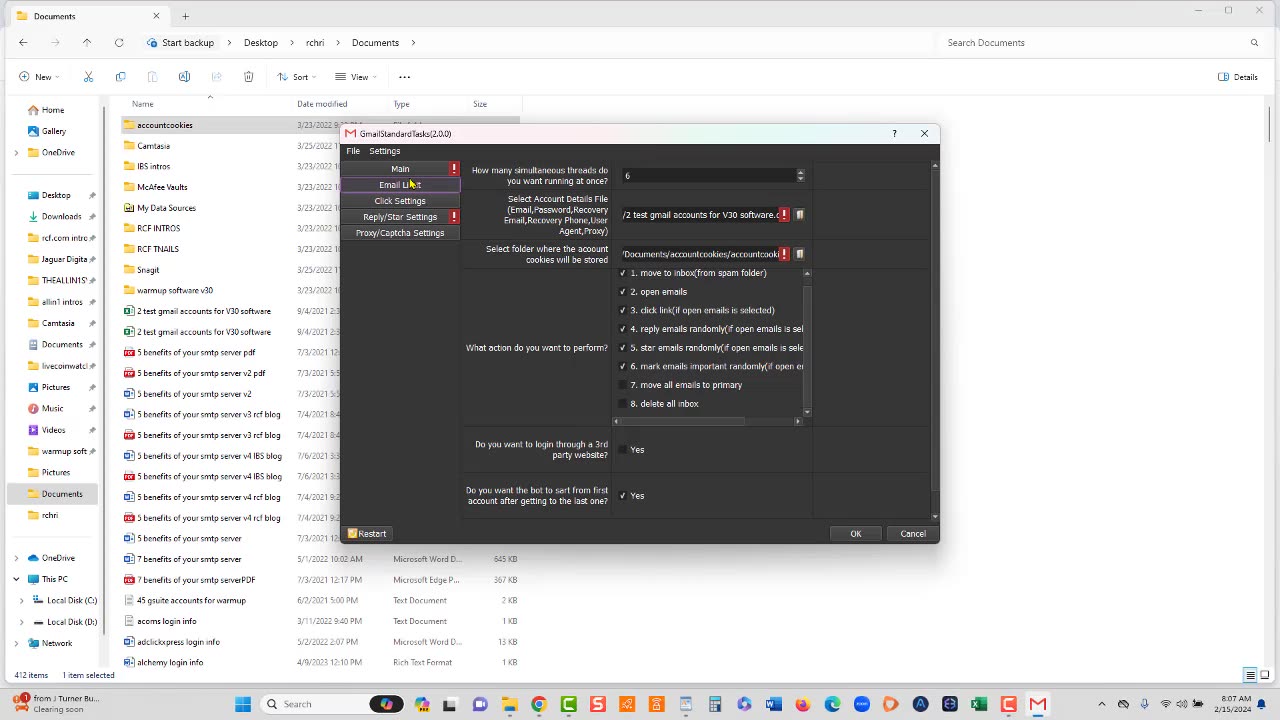Click the account cookies folder path field

click(x=699, y=254)
